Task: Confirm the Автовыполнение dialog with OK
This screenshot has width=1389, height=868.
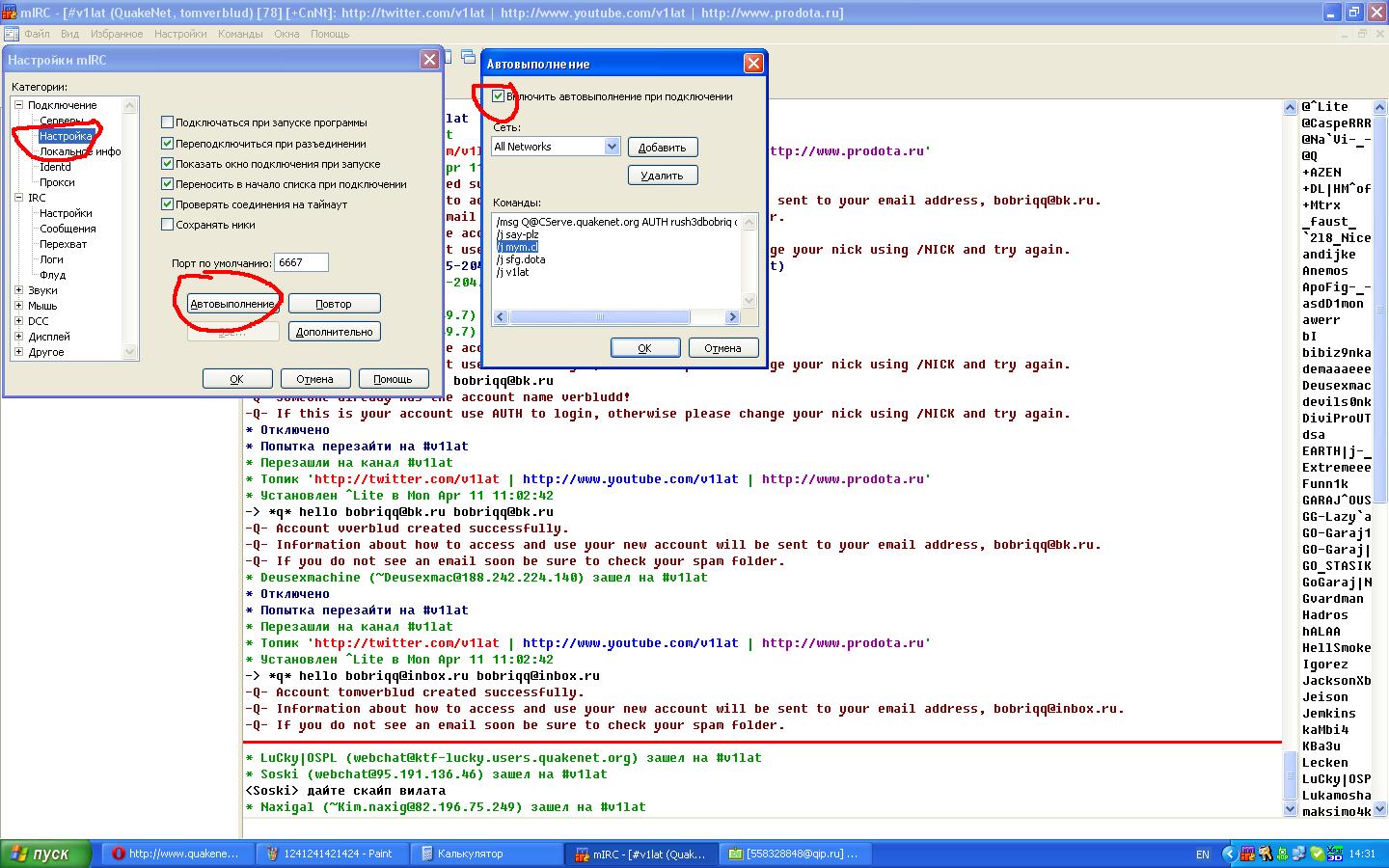Action: click(x=644, y=348)
